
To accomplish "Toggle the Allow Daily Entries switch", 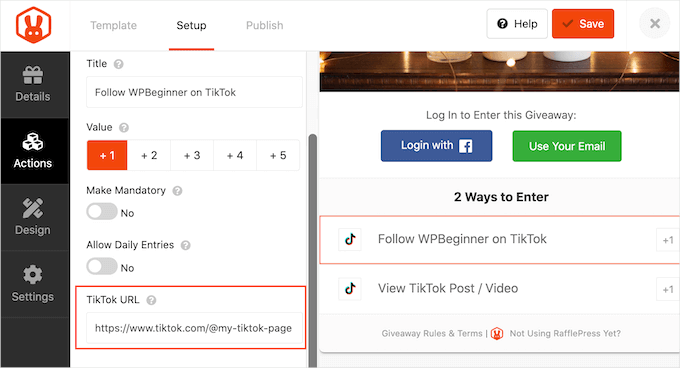I will point(102,267).
